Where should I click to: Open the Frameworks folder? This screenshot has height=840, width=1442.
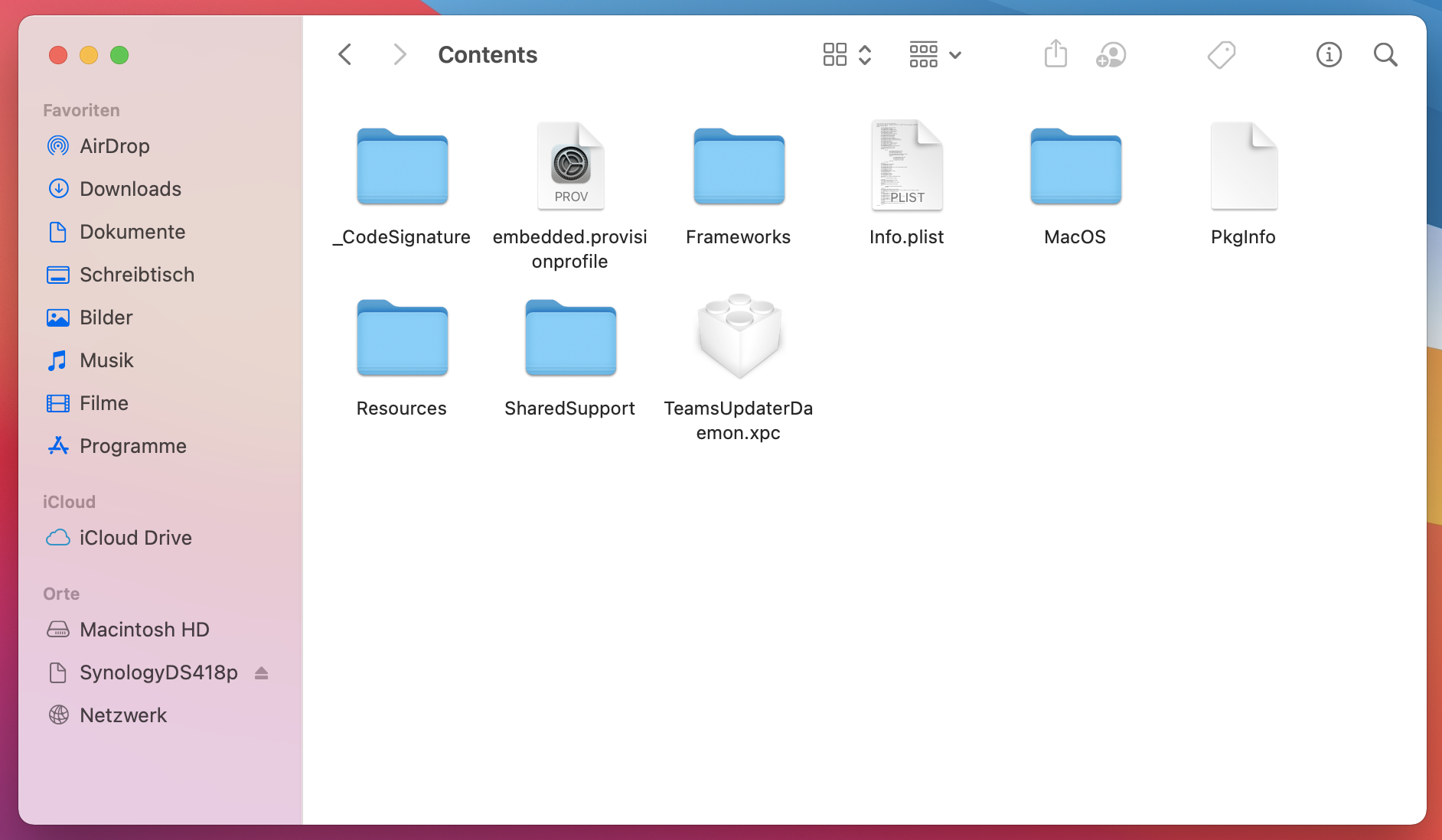tap(738, 167)
